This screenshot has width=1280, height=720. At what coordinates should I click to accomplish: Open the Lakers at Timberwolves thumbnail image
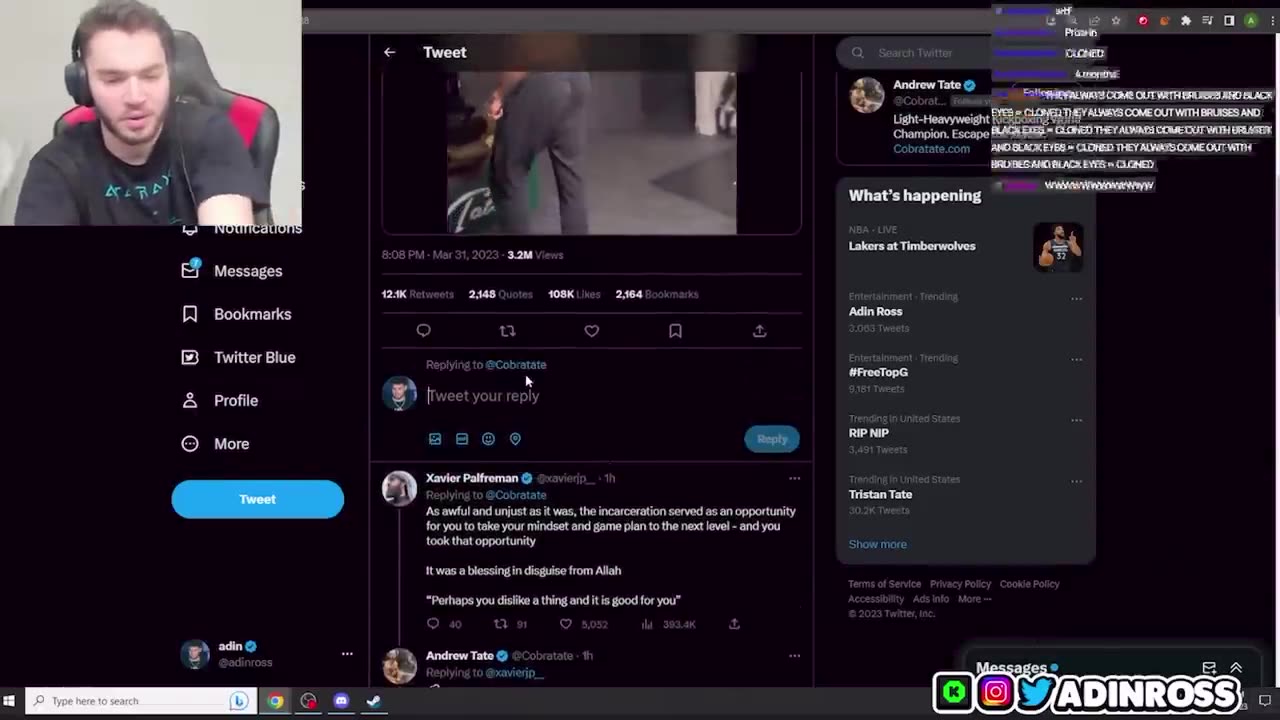point(1058,247)
